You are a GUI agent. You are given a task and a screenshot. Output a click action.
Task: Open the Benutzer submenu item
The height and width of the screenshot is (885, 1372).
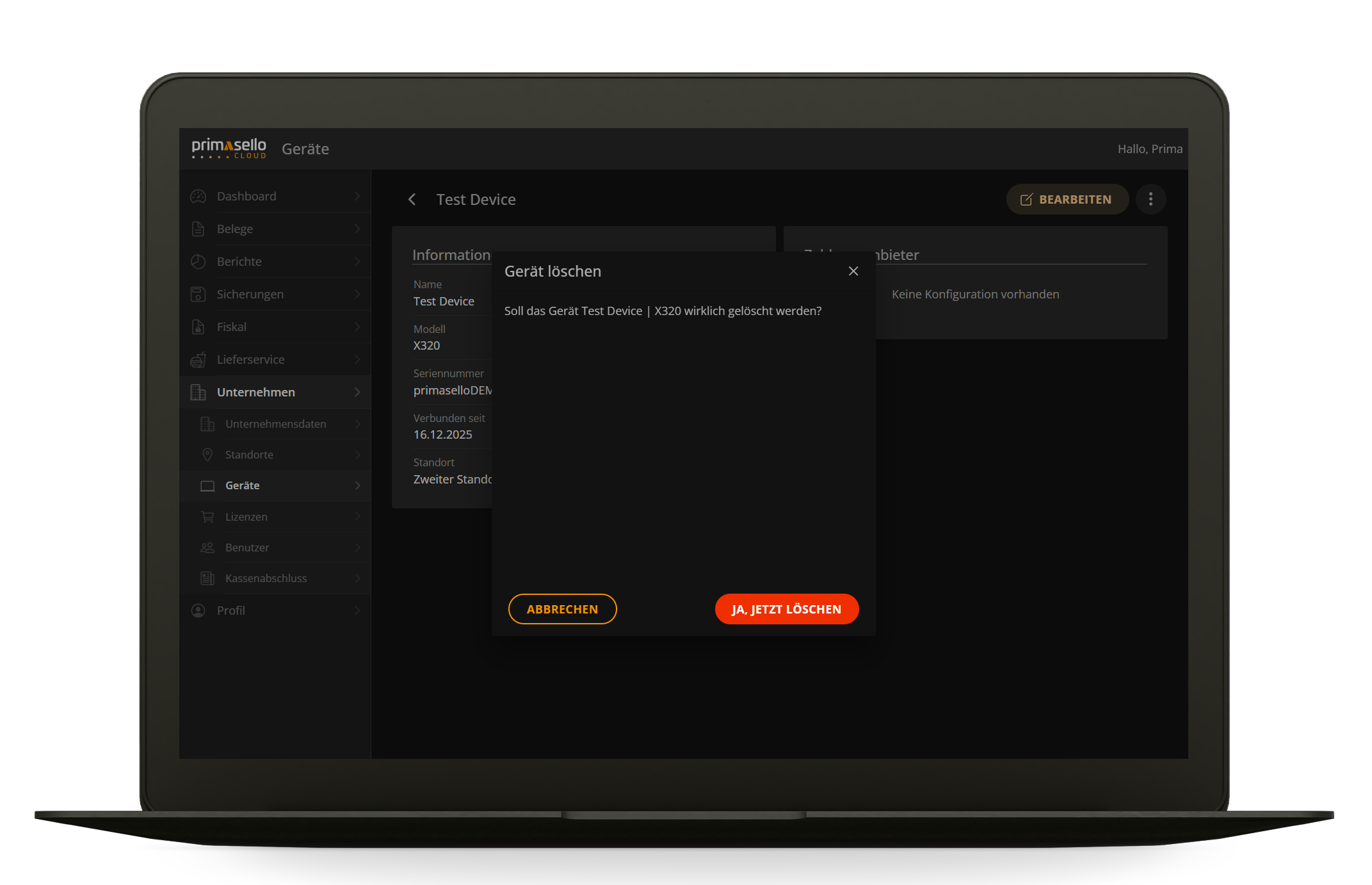[247, 548]
